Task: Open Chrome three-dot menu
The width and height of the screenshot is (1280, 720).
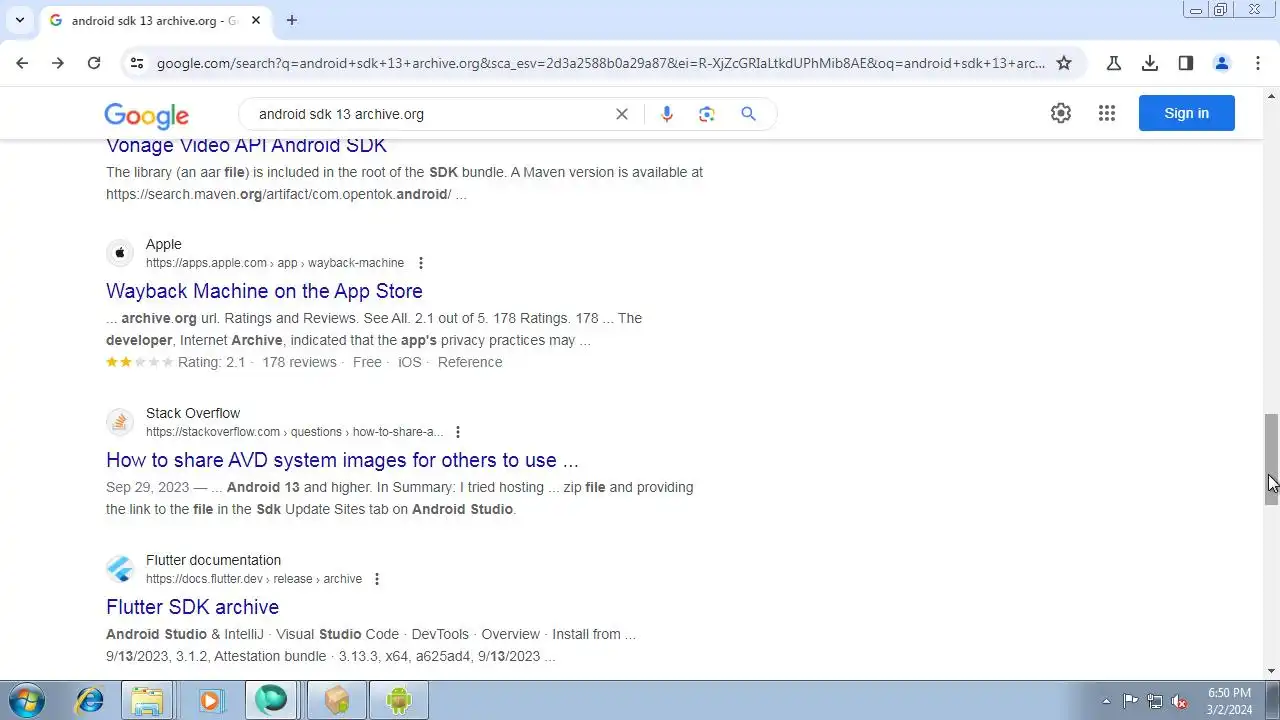Action: pos(1258,63)
